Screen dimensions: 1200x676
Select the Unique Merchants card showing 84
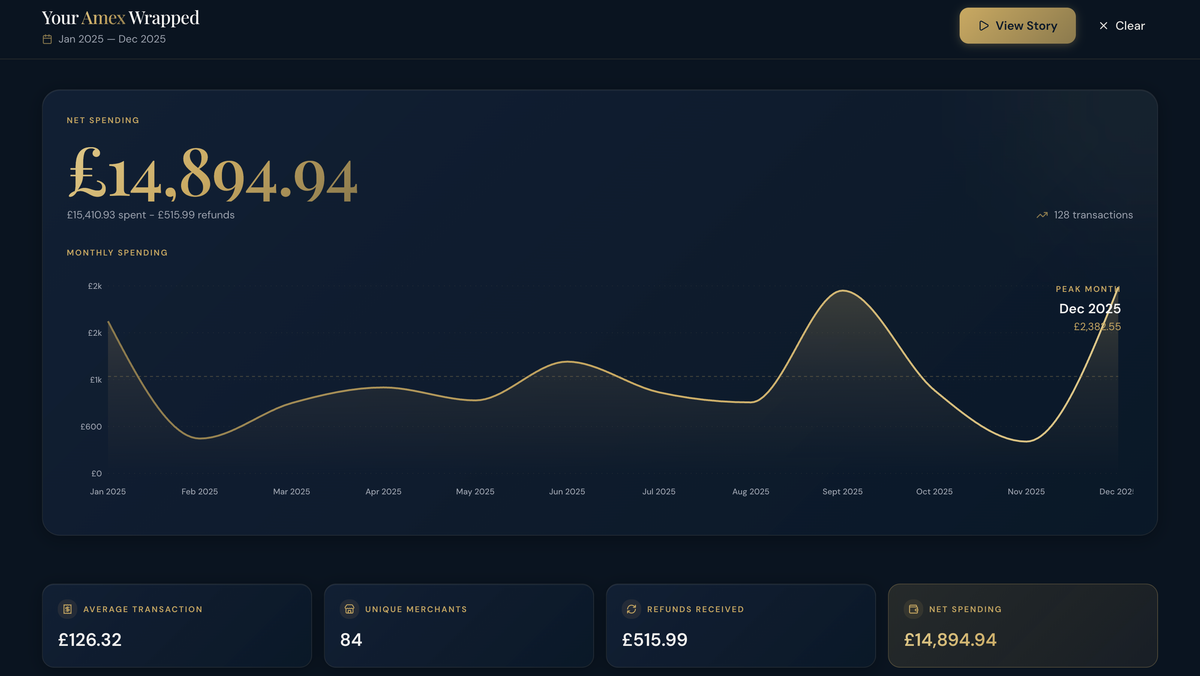(x=458, y=625)
